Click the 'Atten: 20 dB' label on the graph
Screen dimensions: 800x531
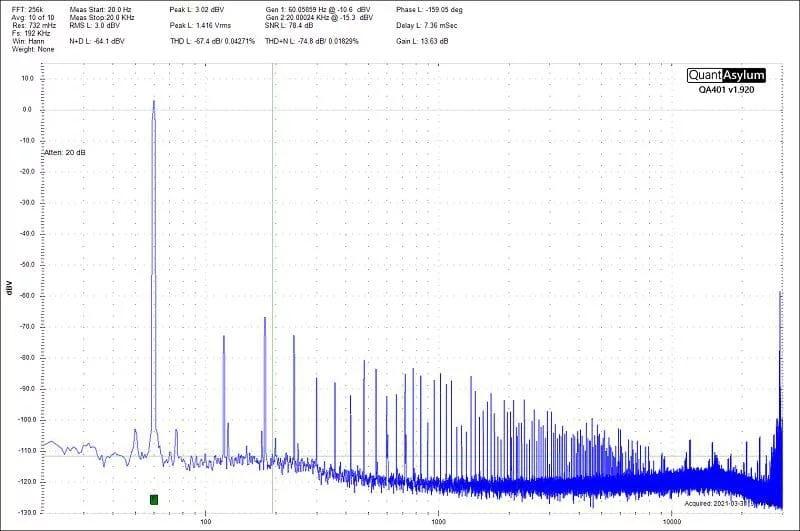pos(65,153)
